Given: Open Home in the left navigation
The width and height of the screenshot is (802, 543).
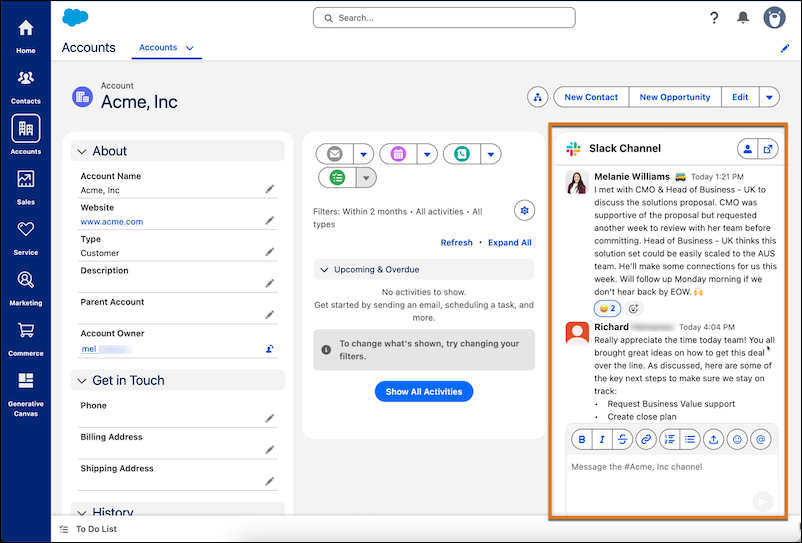Looking at the screenshot, I should pyautogui.click(x=26, y=36).
